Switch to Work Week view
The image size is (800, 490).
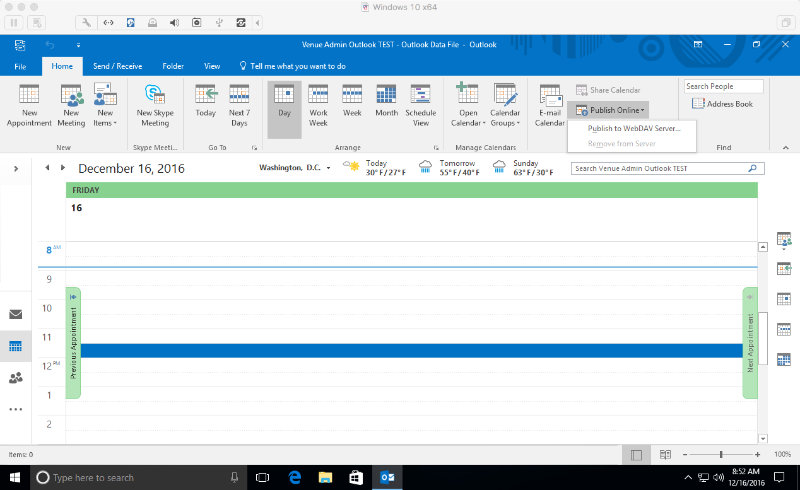(x=318, y=106)
